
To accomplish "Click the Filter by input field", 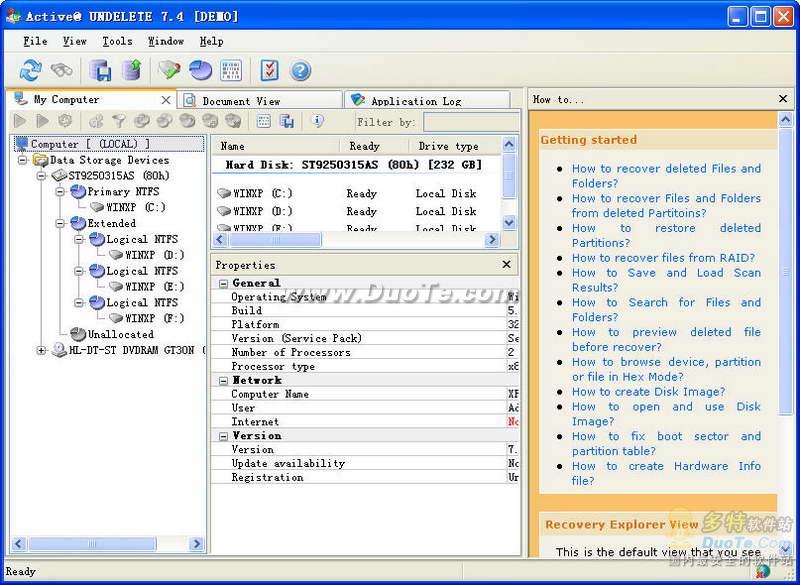I will (x=470, y=122).
